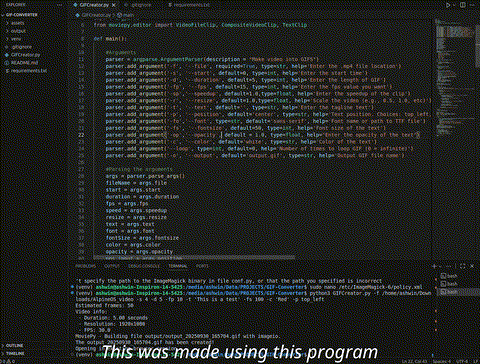Click the moviepy.editor import line
This screenshot has height=364, width=480.
coord(200,25)
